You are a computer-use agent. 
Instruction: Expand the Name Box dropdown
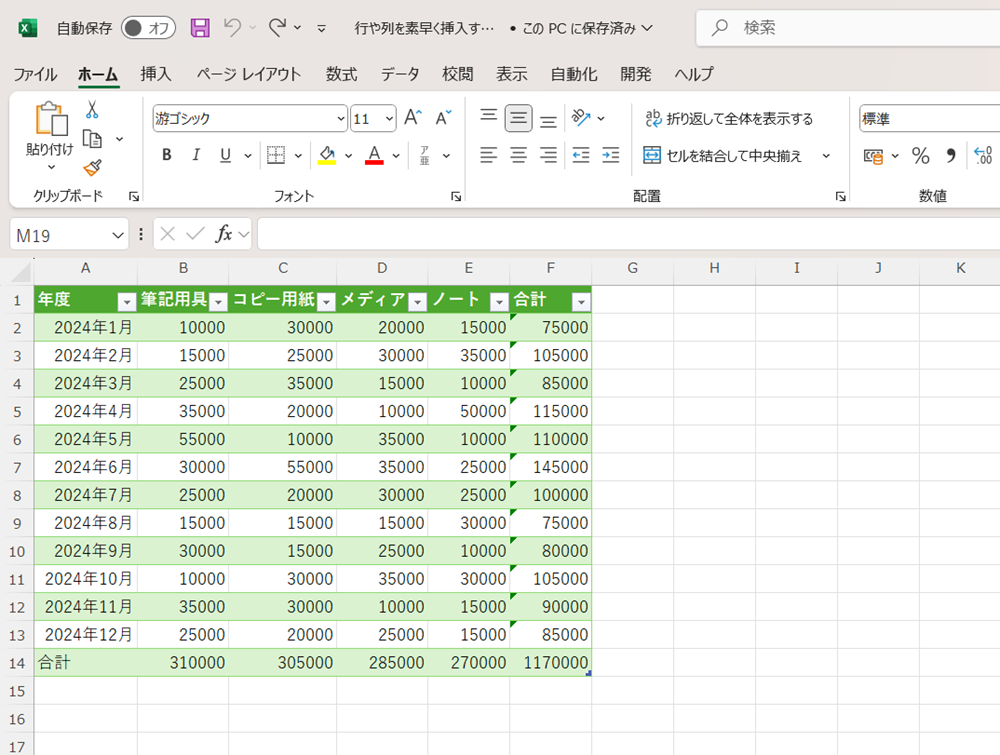[117, 235]
